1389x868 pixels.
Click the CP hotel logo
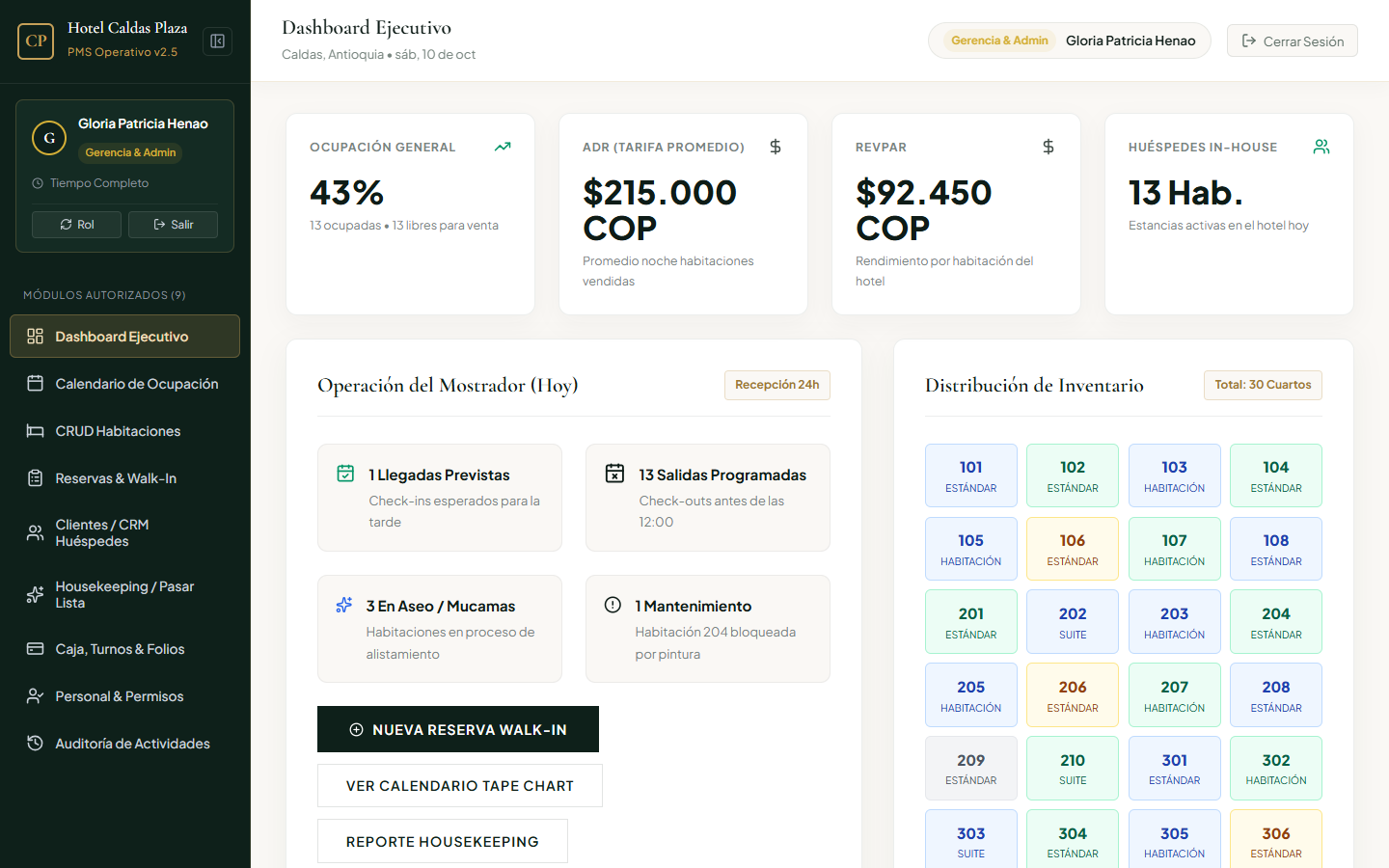[36, 41]
